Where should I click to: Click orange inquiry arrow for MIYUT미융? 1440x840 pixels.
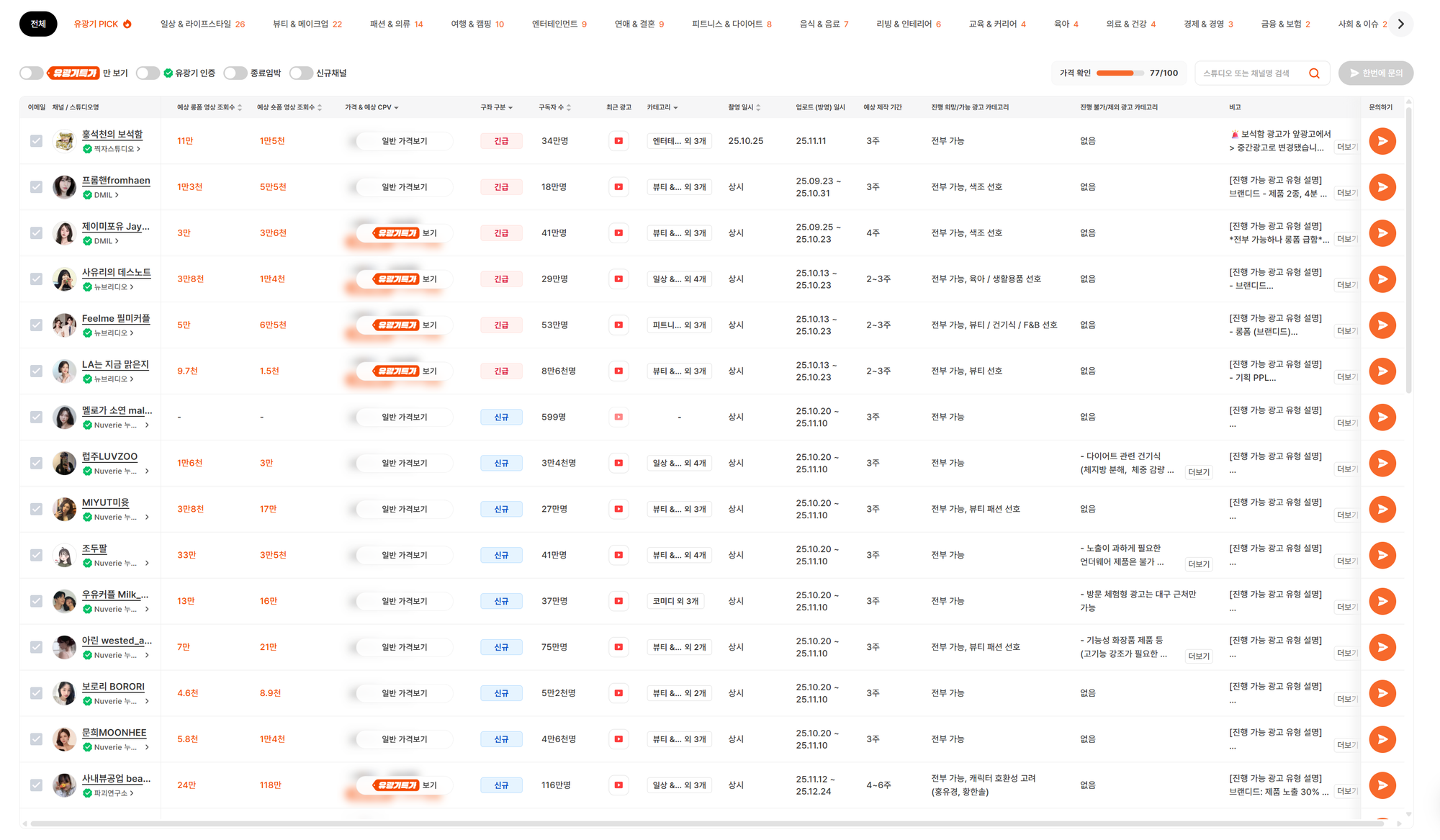pyautogui.click(x=1382, y=509)
